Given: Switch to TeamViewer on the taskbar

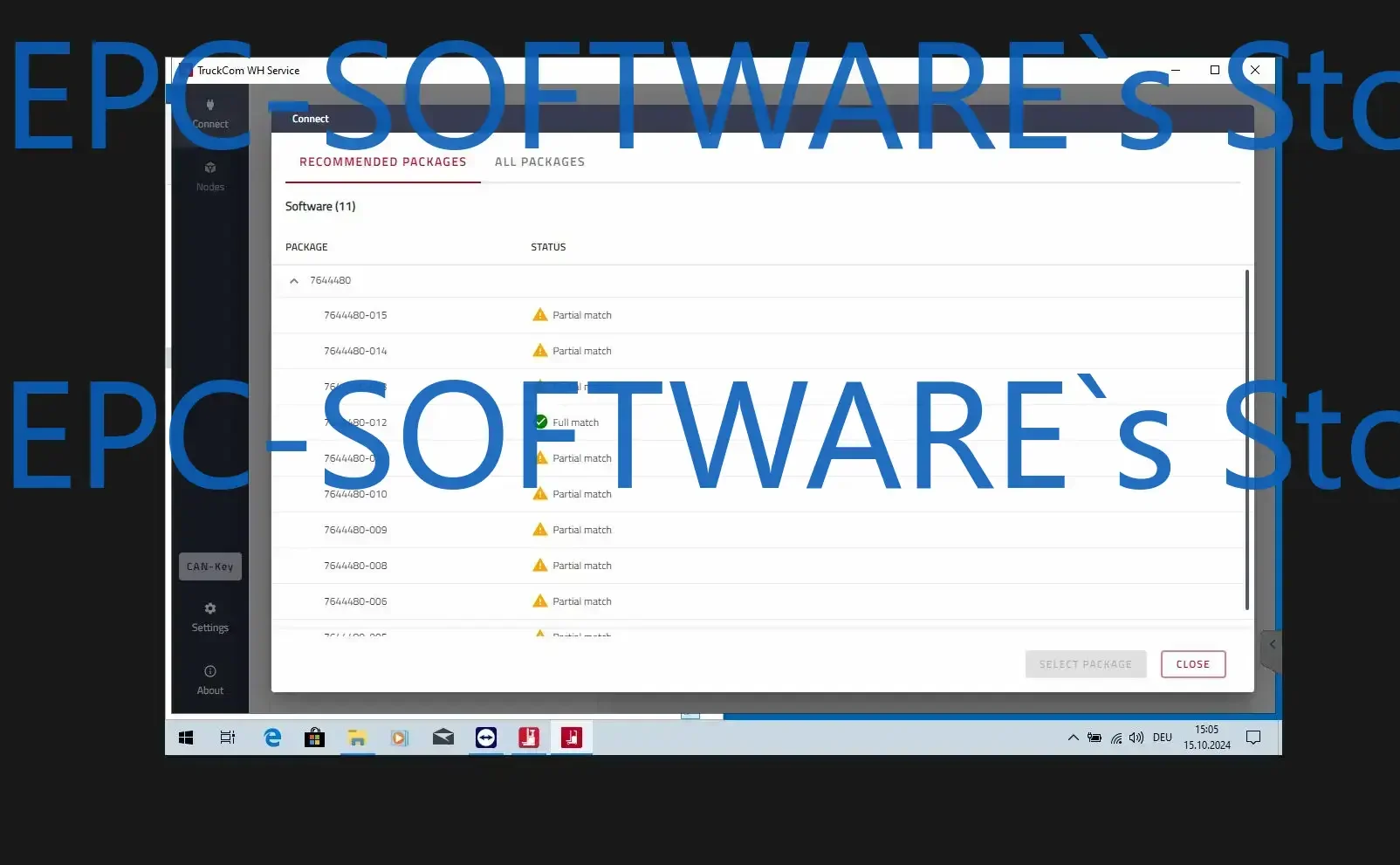Looking at the screenshot, I should (486, 738).
